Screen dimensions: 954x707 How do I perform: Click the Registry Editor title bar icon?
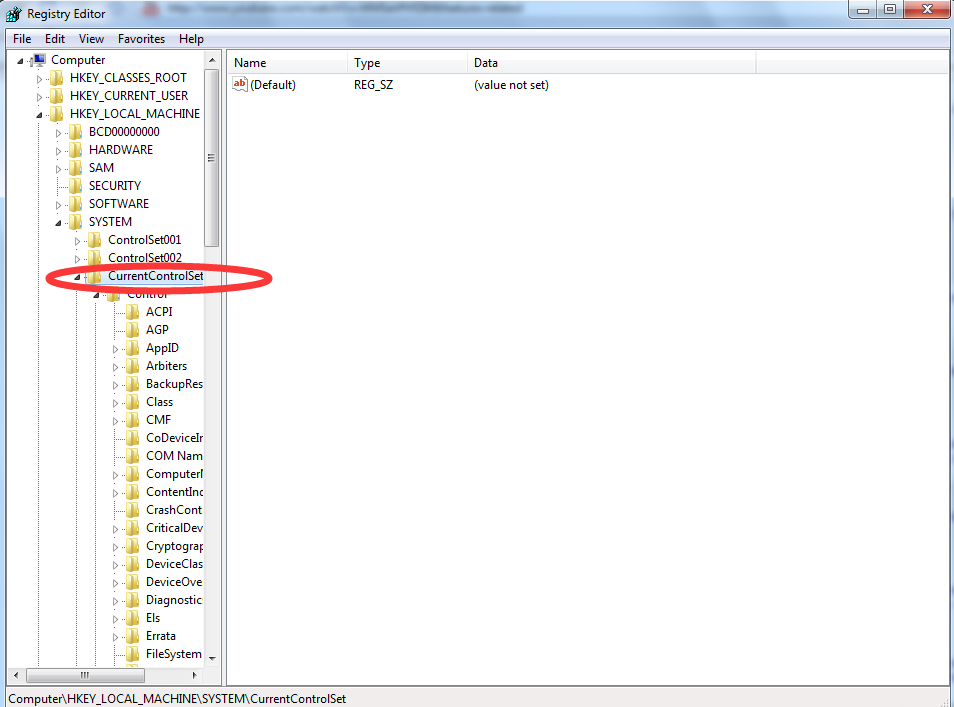(x=13, y=13)
